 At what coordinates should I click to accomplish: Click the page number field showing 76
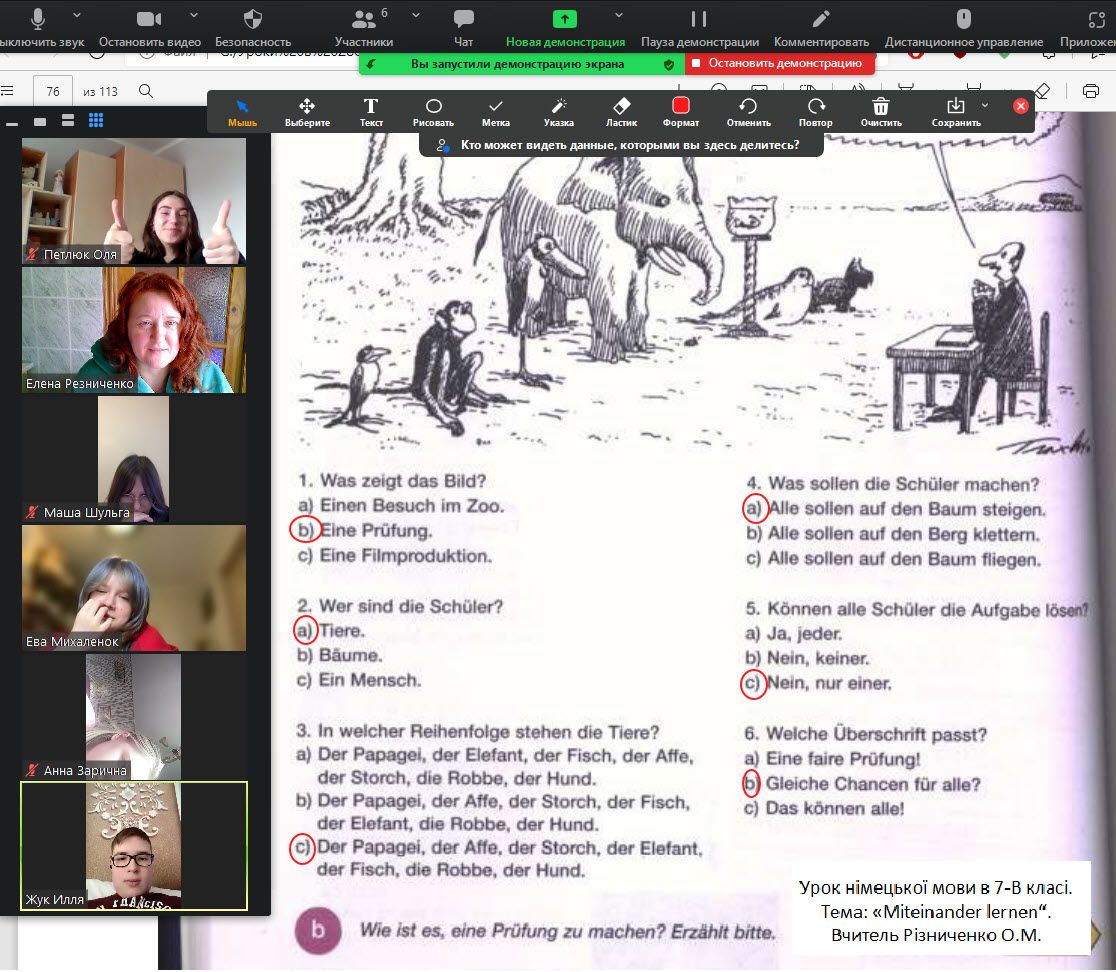(53, 91)
